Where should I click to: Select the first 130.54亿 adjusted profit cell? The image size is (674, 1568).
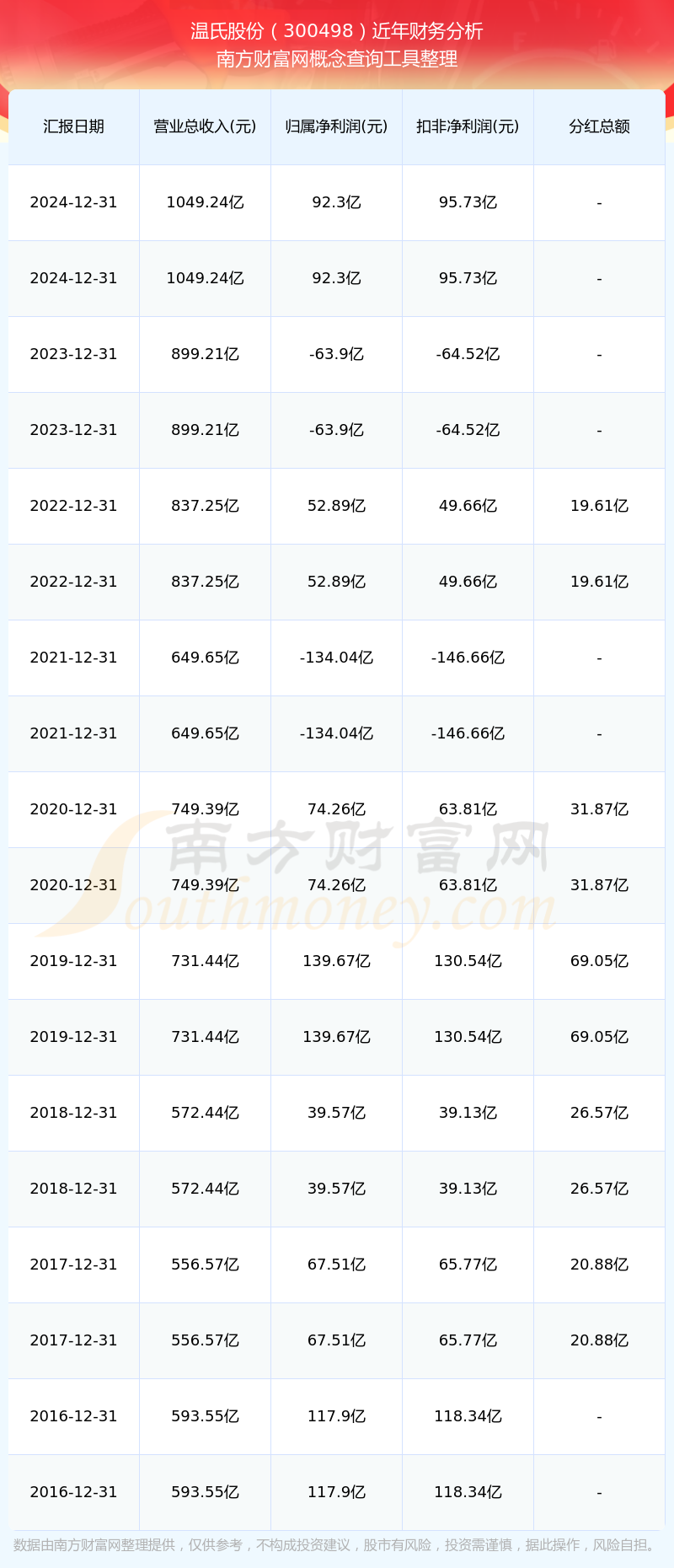pos(468,961)
